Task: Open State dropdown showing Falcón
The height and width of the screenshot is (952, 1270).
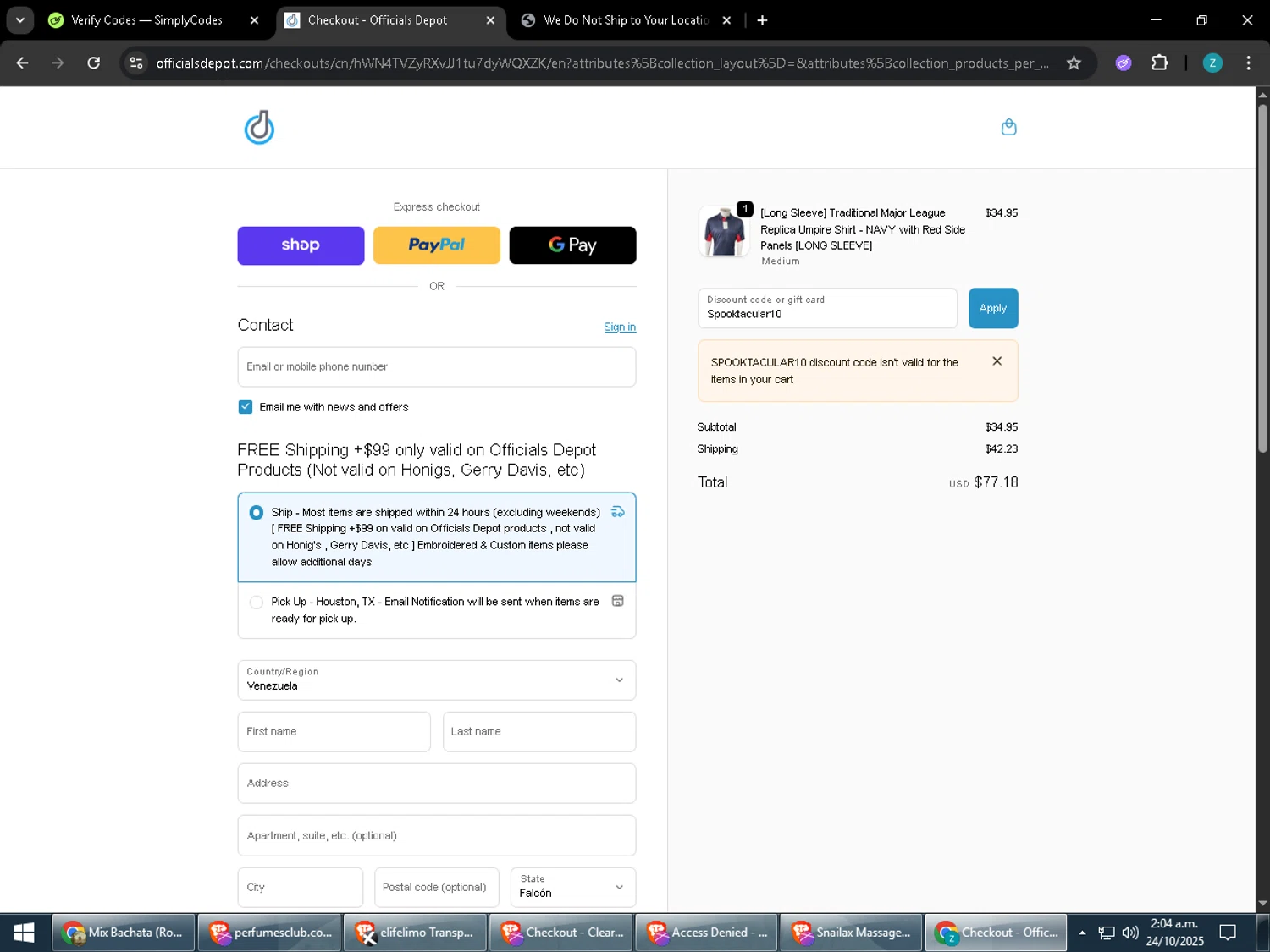Action: [x=573, y=887]
